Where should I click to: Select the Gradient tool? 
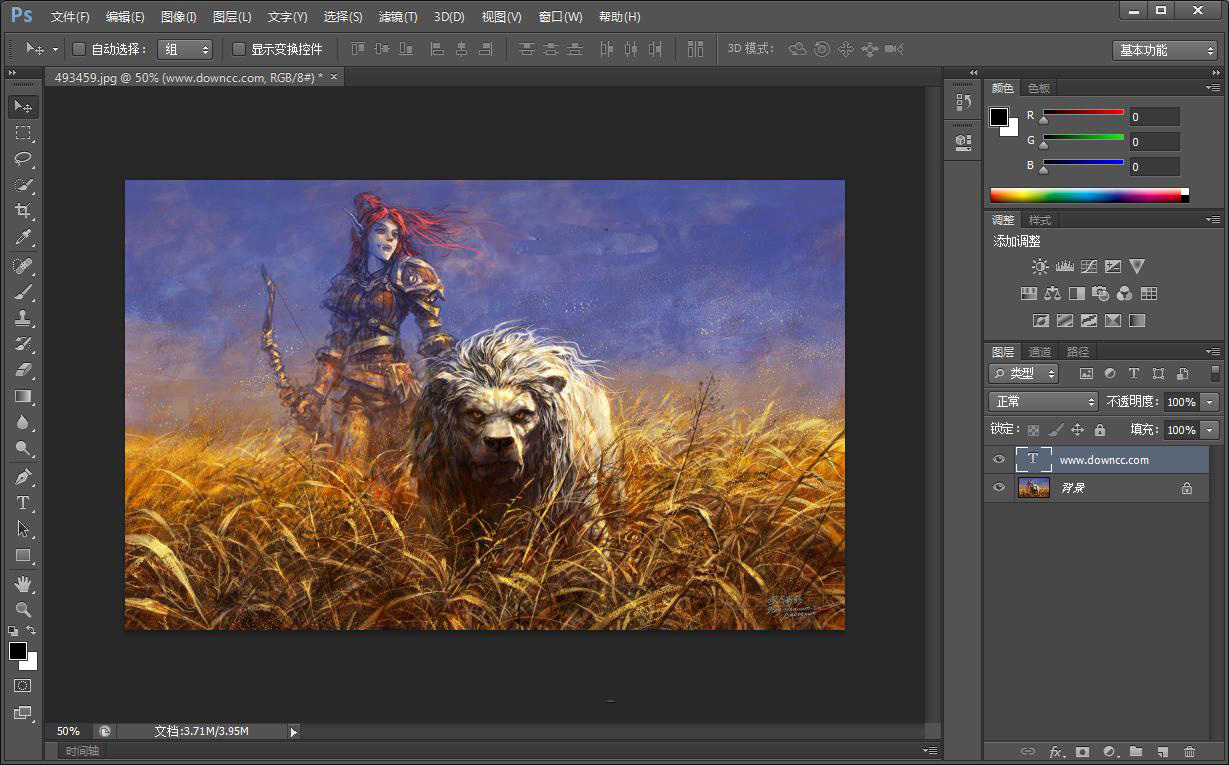tap(23, 396)
